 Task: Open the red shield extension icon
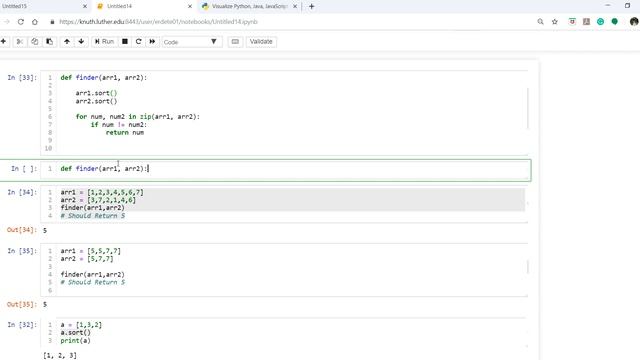click(x=572, y=22)
